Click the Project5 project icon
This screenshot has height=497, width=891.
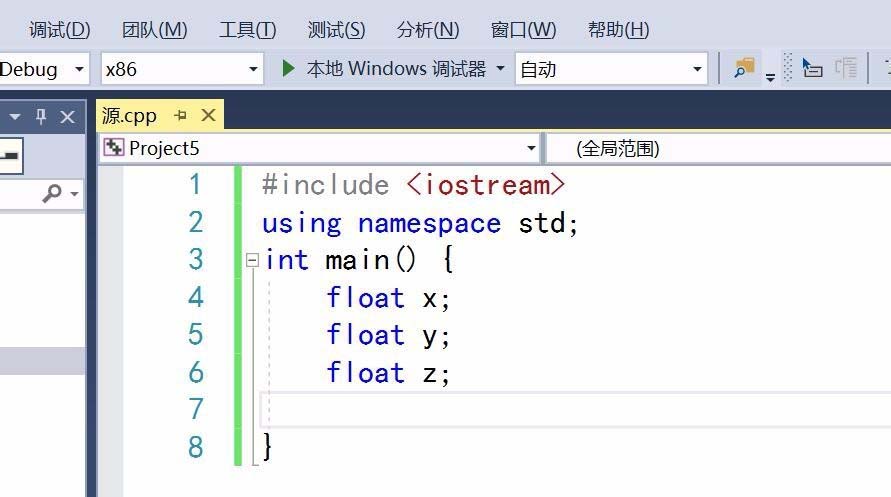point(113,148)
